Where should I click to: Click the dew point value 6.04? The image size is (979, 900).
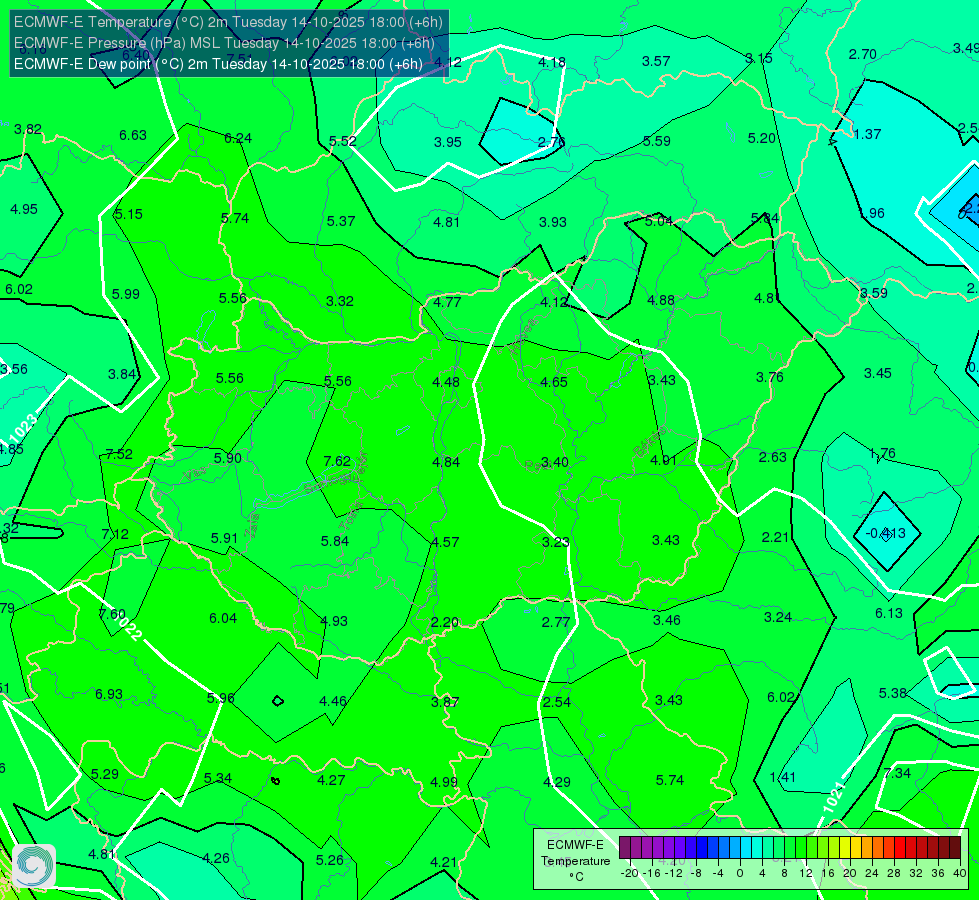(x=223, y=618)
